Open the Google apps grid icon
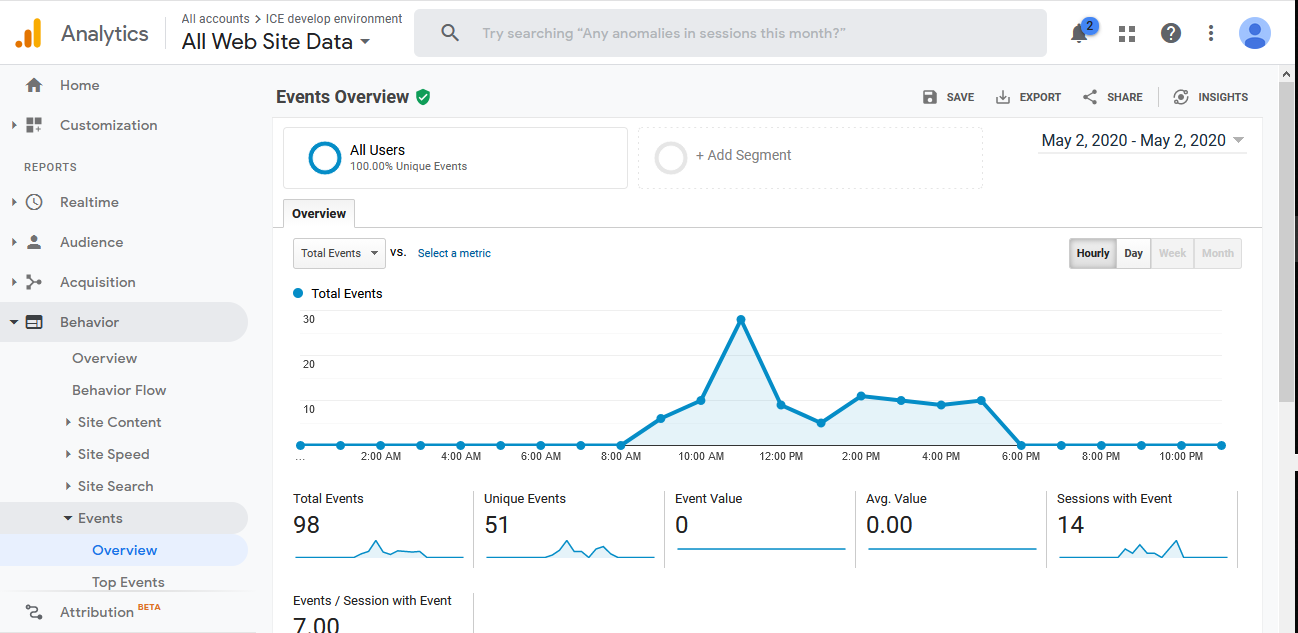 click(x=1127, y=33)
